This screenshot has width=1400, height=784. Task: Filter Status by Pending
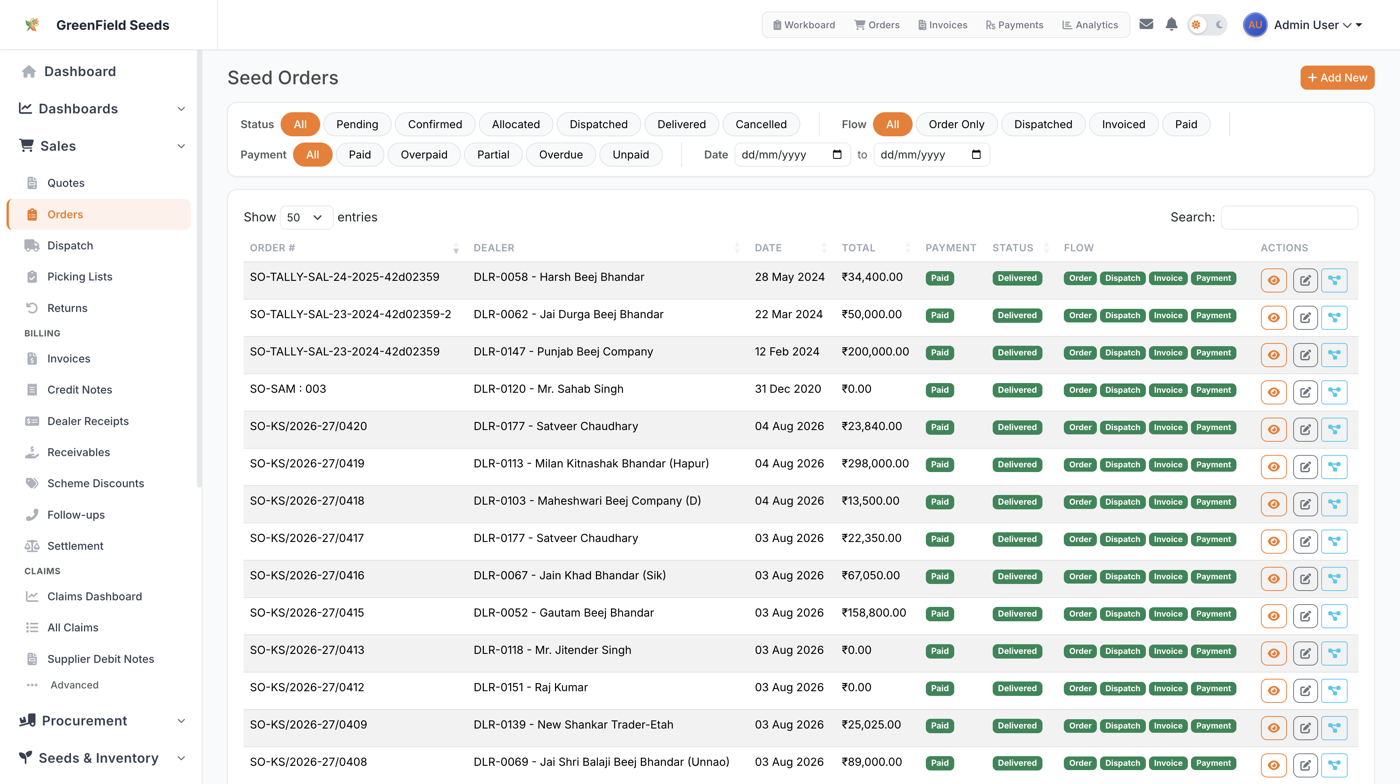[x=357, y=124]
